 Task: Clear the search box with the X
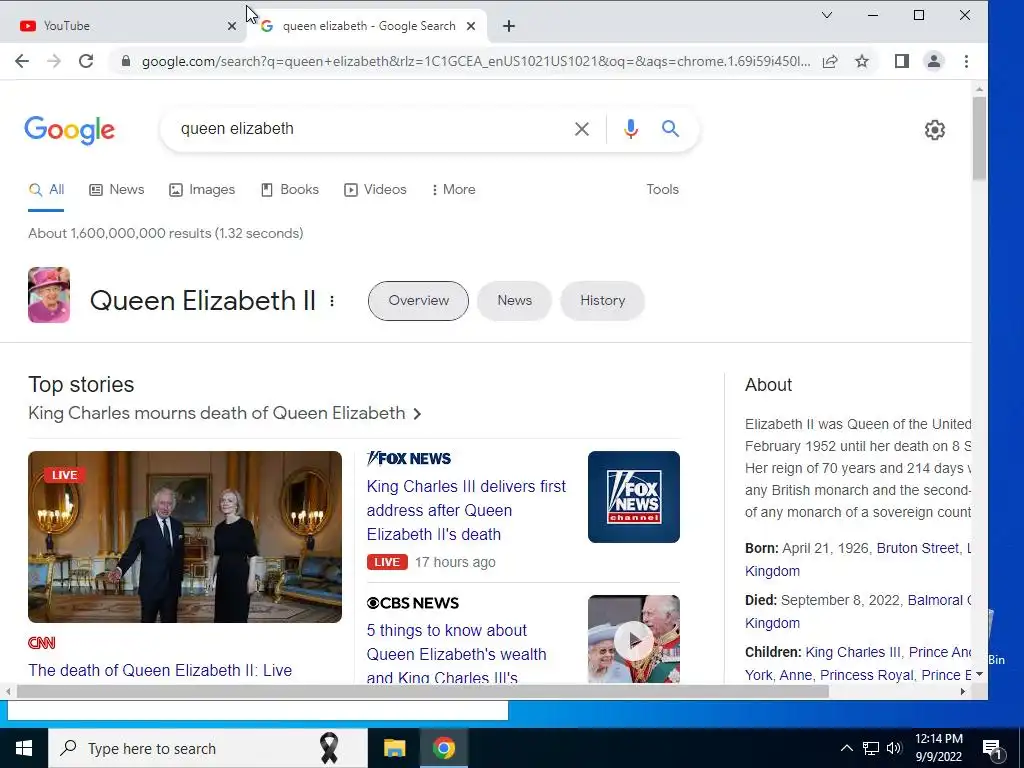(581, 129)
